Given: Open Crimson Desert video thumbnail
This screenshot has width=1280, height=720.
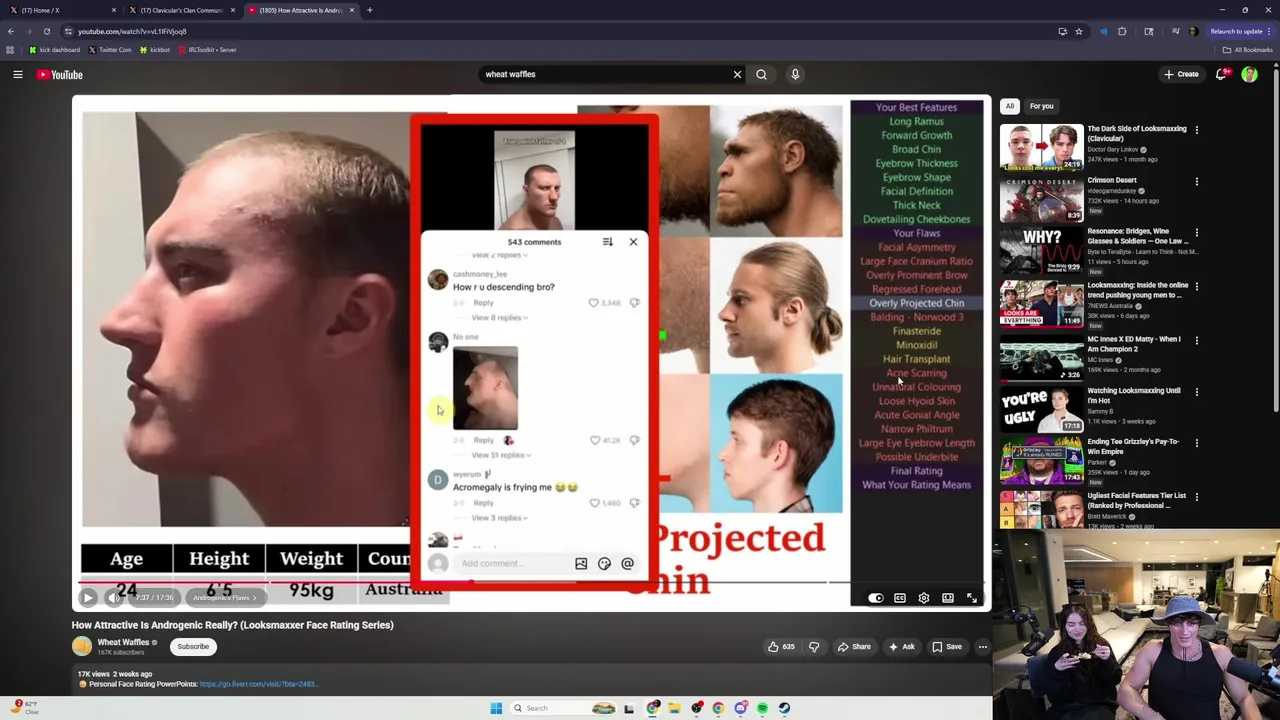Looking at the screenshot, I should [1041, 198].
